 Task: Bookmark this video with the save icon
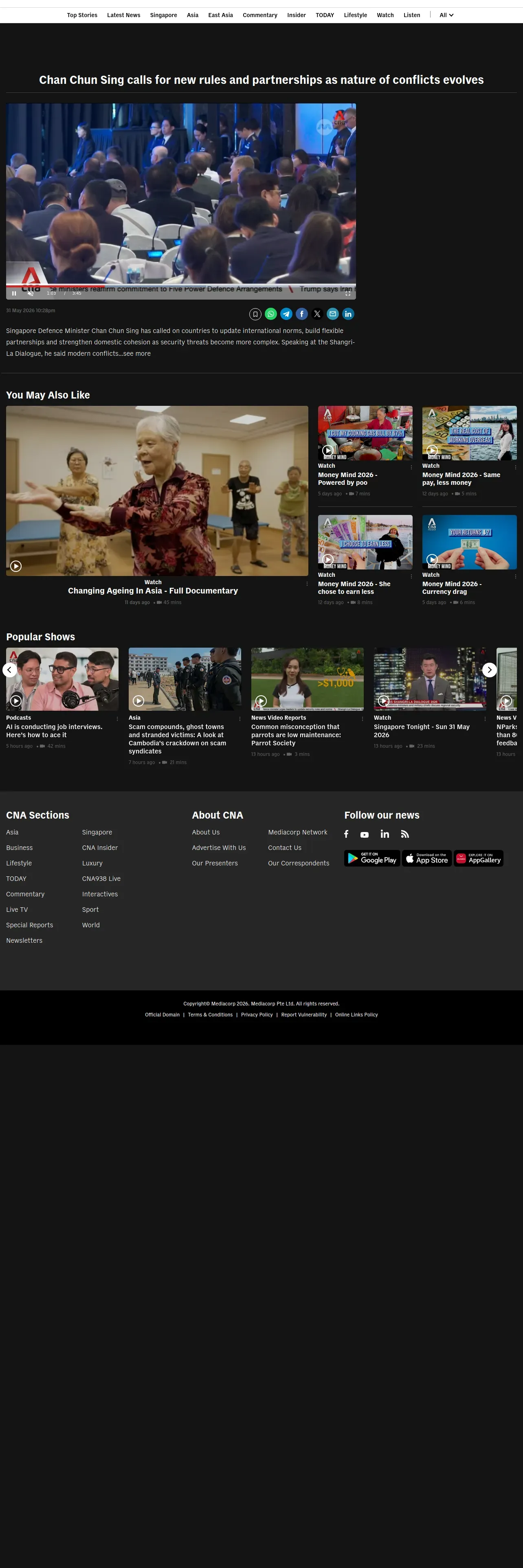click(x=255, y=314)
